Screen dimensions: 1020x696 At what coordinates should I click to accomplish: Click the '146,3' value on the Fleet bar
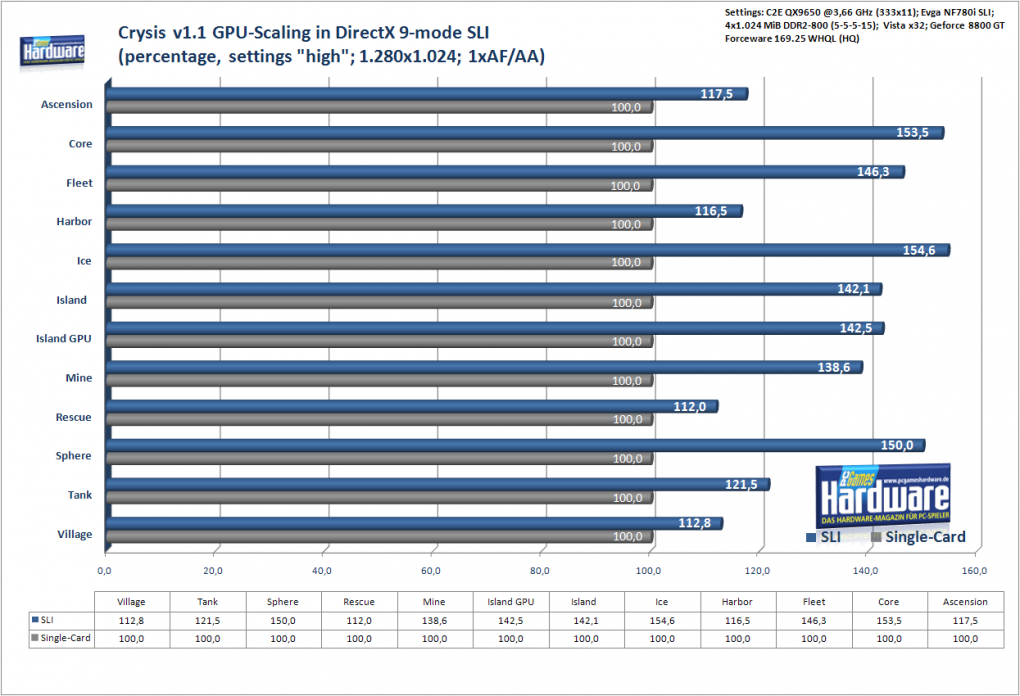point(873,172)
